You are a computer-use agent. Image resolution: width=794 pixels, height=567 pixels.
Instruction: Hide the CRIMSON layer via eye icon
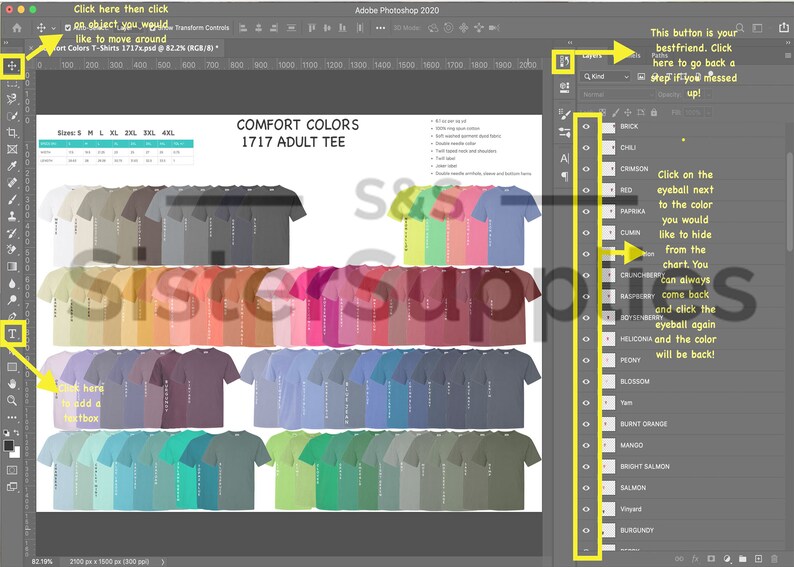pyautogui.click(x=586, y=169)
